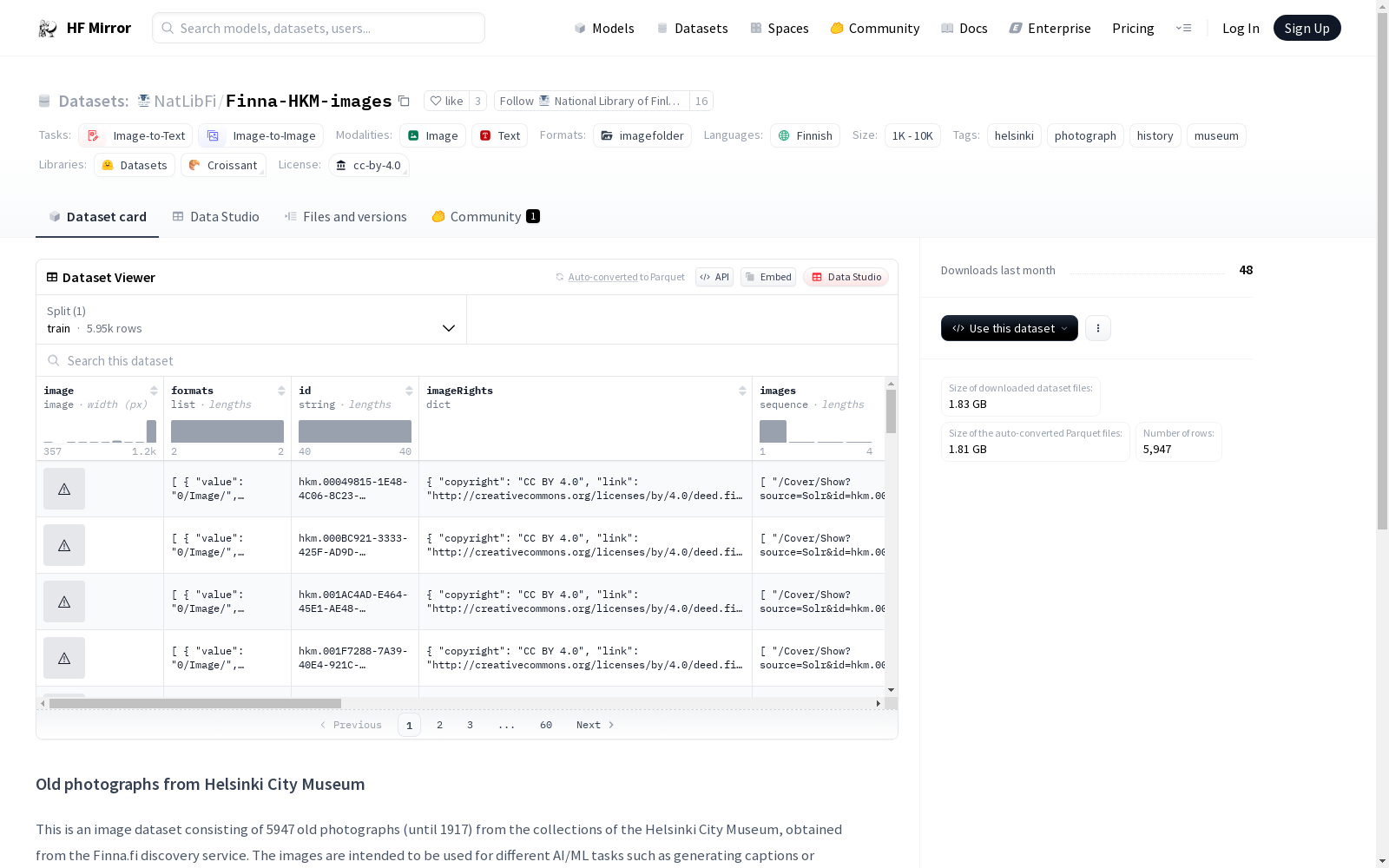The height and width of the screenshot is (868, 1389).
Task: Click the 1K - 10K size tag
Action: point(912,135)
